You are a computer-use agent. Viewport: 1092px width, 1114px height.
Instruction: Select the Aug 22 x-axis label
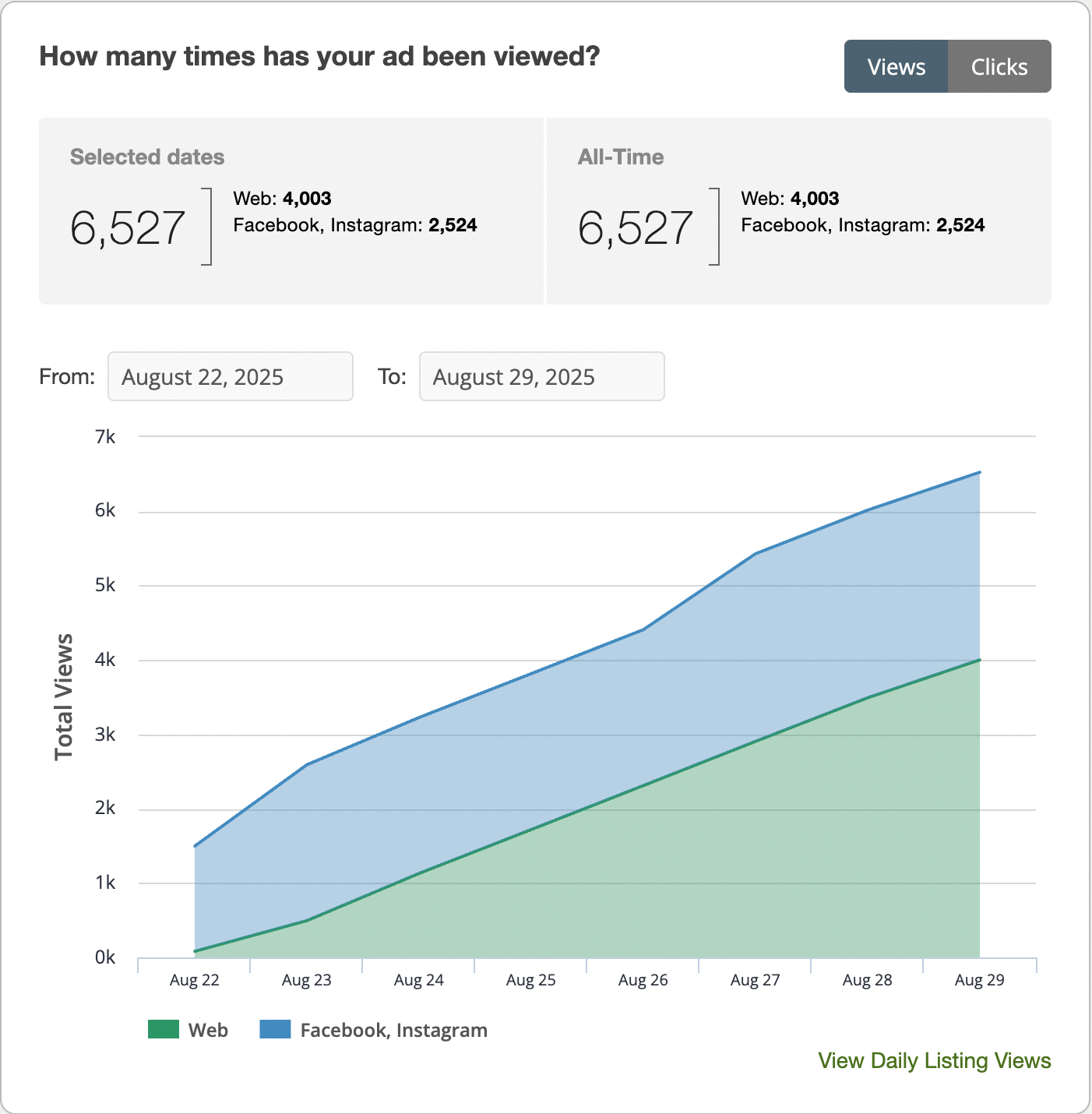click(x=195, y=980)
